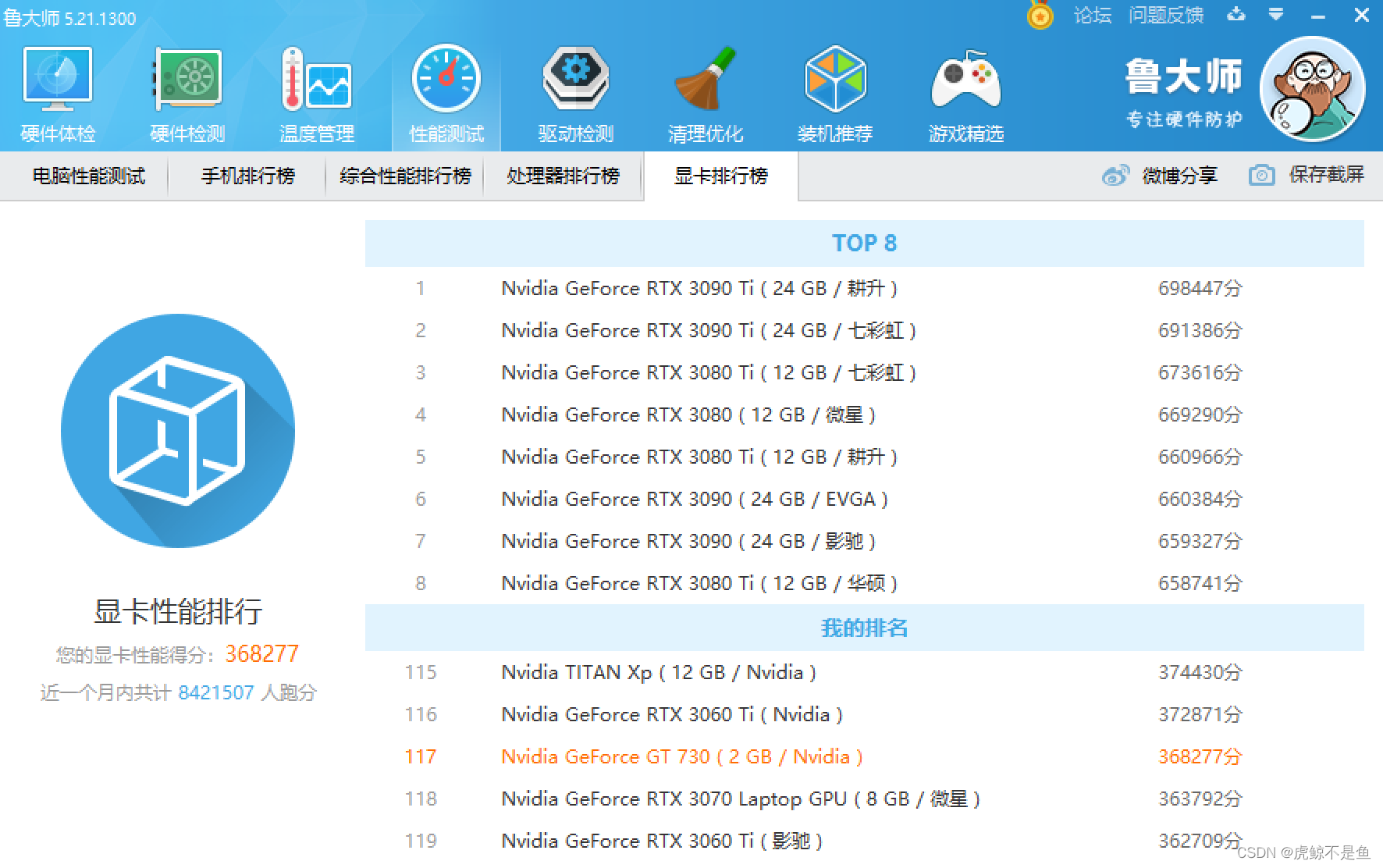
Task: Click the 698447分 top score
Action: [x=1200, y=288]
